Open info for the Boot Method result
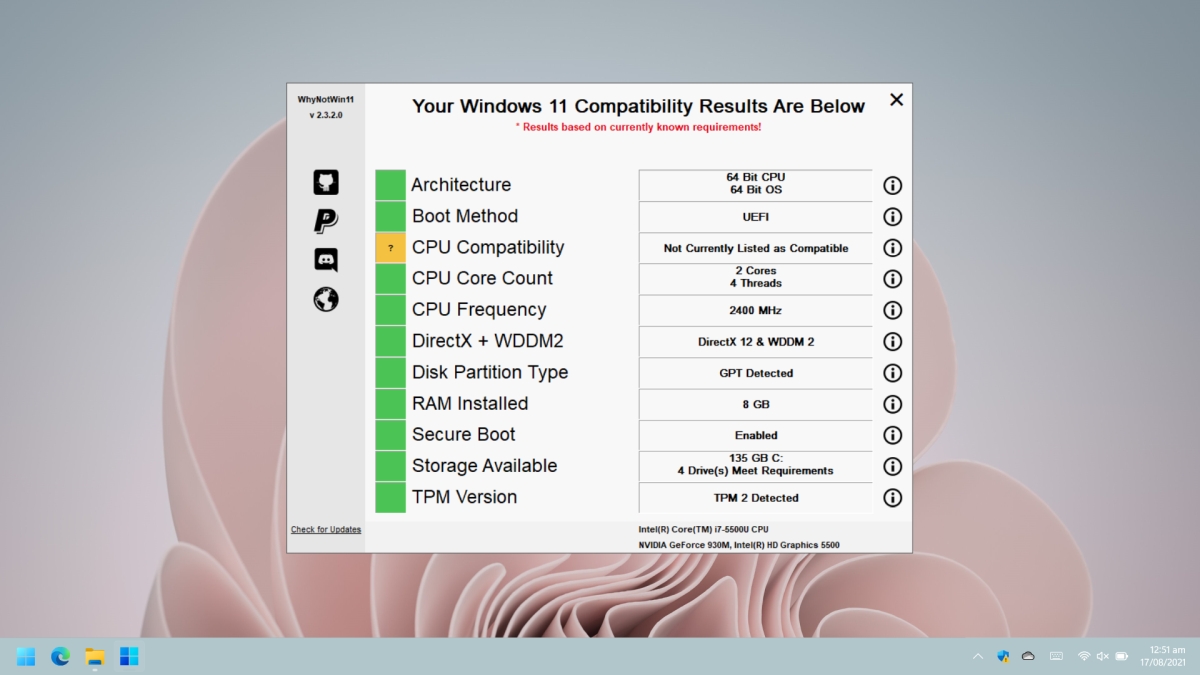Screen dimensions: 1200x675 point(892,216)
